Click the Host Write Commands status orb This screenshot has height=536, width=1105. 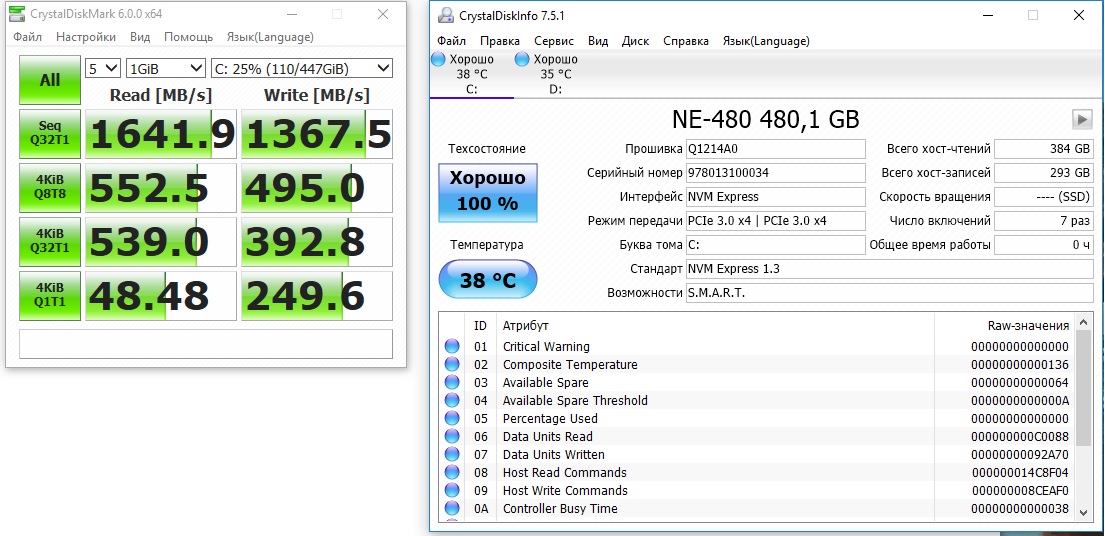(x=452, y=490)
